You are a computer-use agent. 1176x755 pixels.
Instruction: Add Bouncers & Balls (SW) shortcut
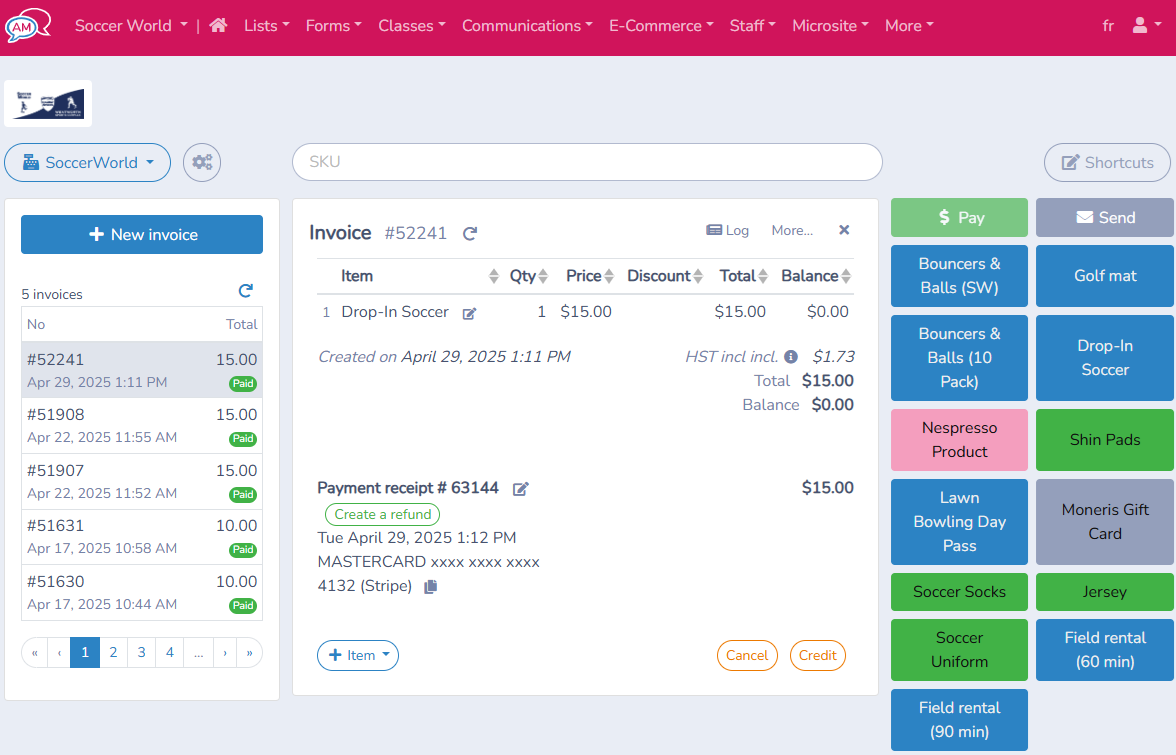coord(959,276)
